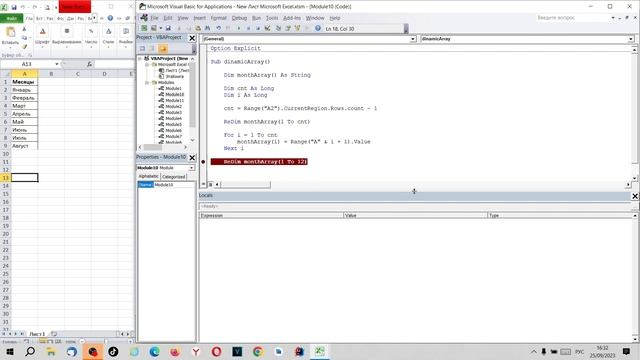The image size is (640, 360).
Task: Open the Window menu in VBA editor
Action: pyautogui.click(x=315, y=18)
